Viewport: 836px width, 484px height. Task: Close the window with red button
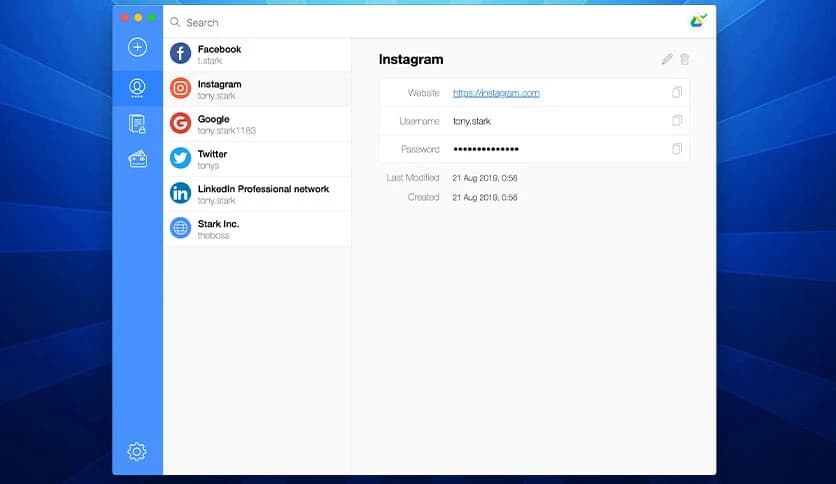point(124,18)
